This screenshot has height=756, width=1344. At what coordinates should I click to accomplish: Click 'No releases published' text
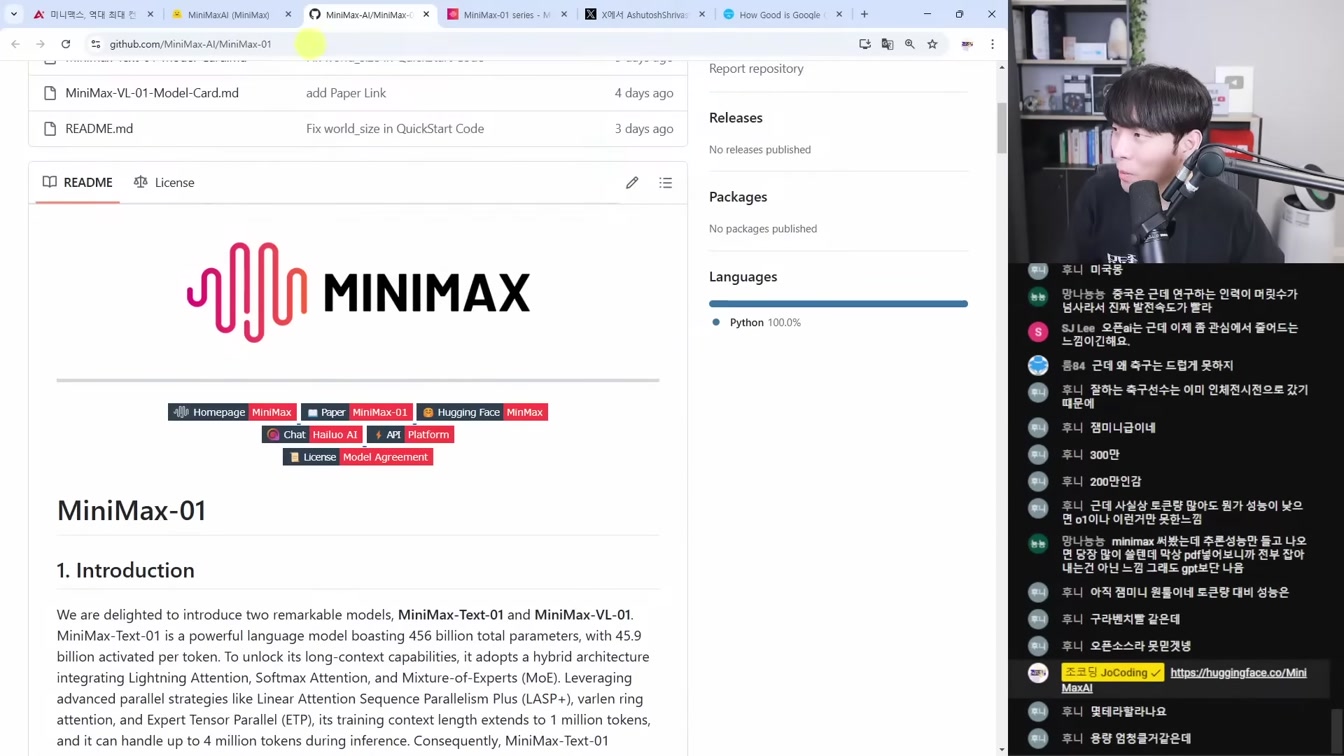760,150
